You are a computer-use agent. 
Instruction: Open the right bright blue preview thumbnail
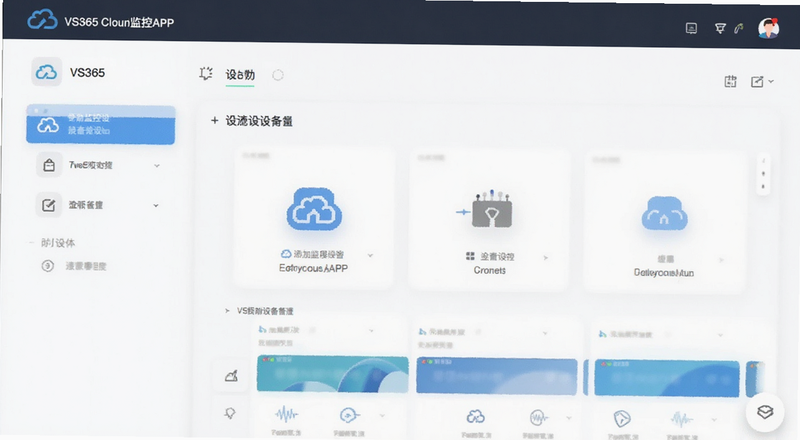(x=667, y=378)
